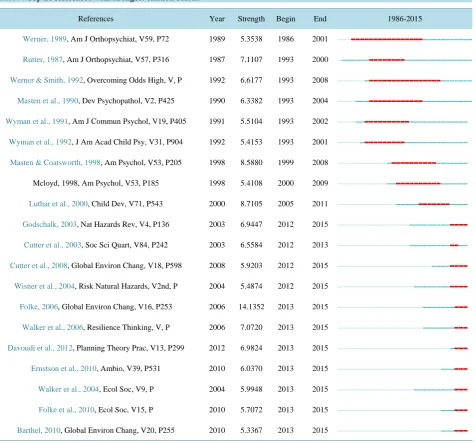476x443 pixels.
Task: Select strength value 6.3382
Action: coord(251,101)
